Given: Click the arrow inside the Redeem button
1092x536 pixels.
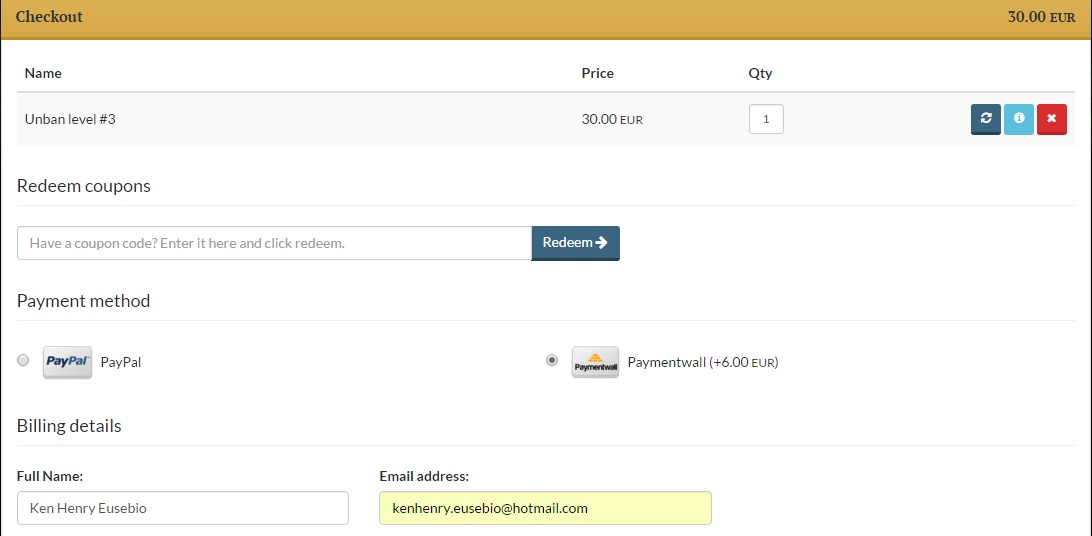Looking at the screenshot, I should (602, 242).
